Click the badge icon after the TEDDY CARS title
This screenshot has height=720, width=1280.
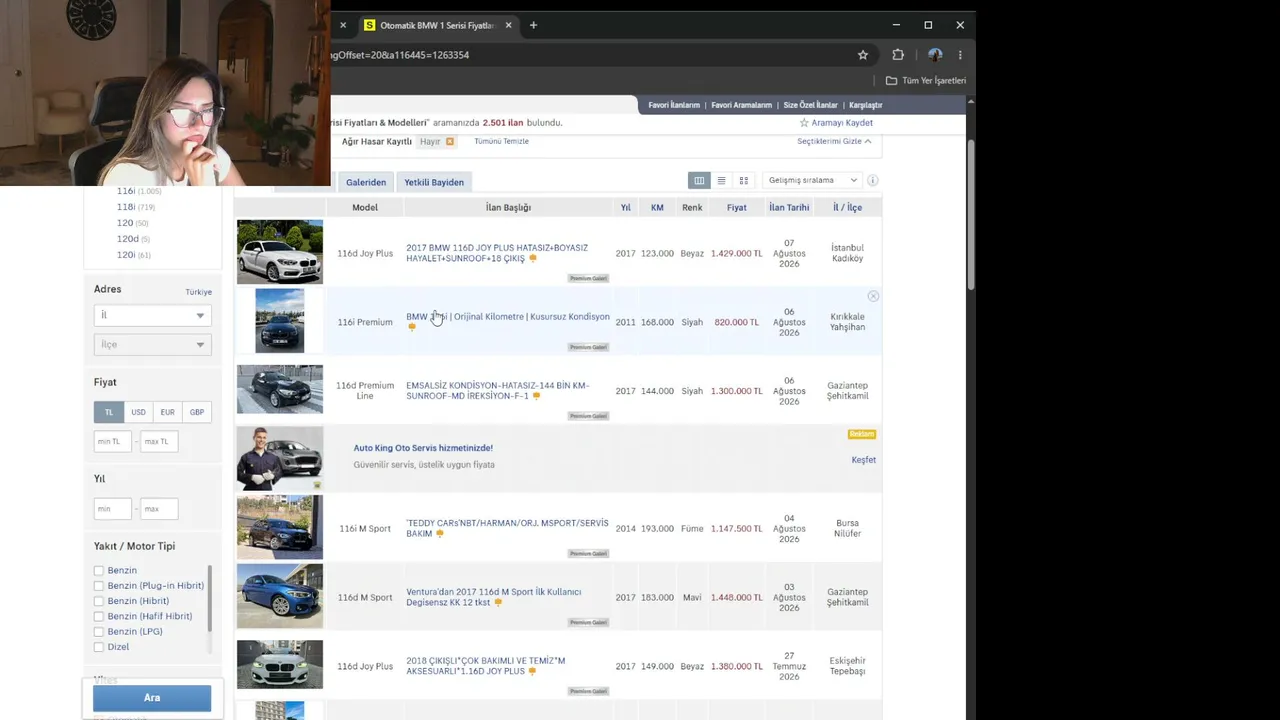click(x=439, y=534)
